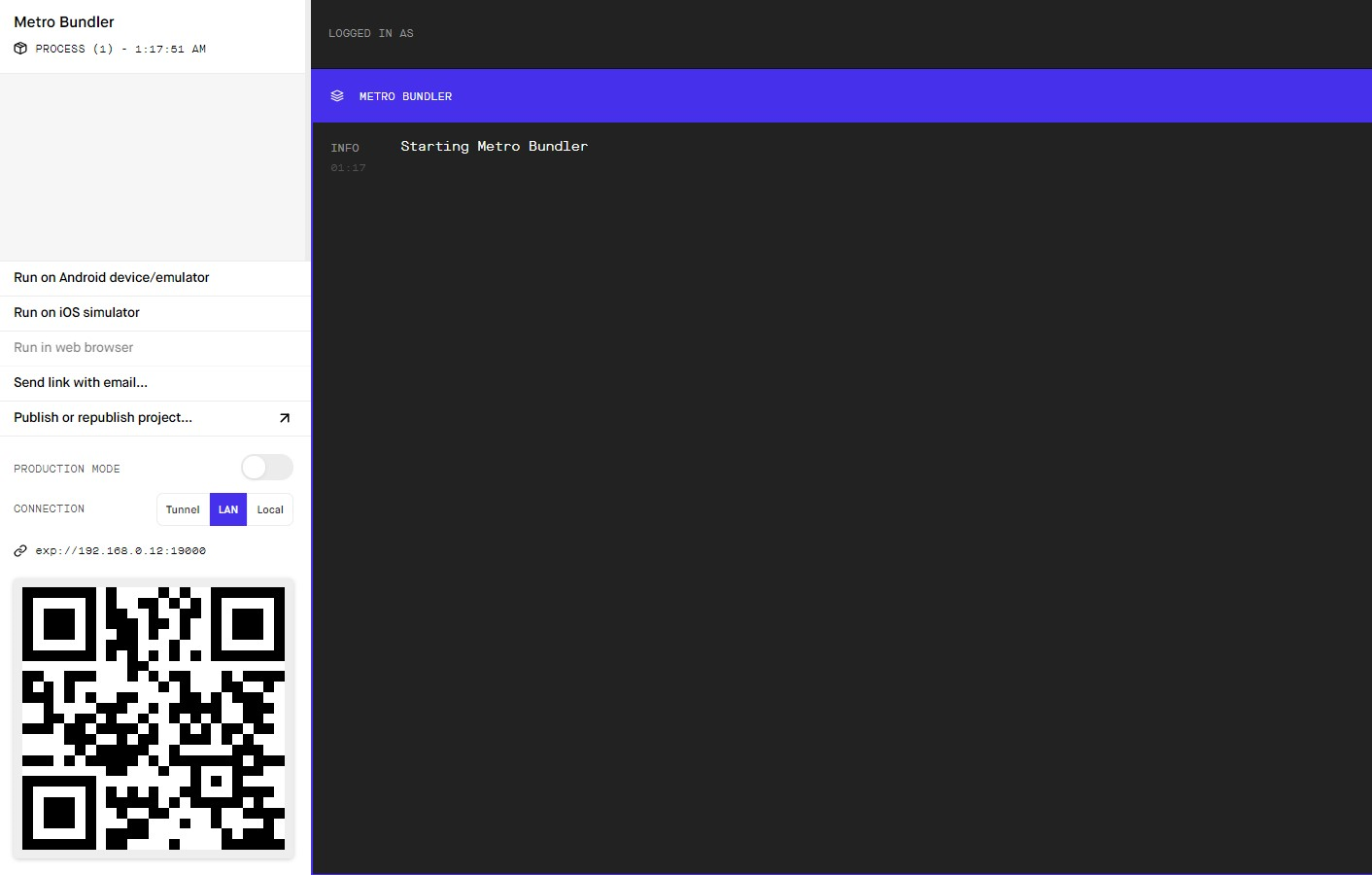Click the 'Starting Metro Bundler' log message
Viewport: 1372px width, 875px height.
tap(494, 146)
